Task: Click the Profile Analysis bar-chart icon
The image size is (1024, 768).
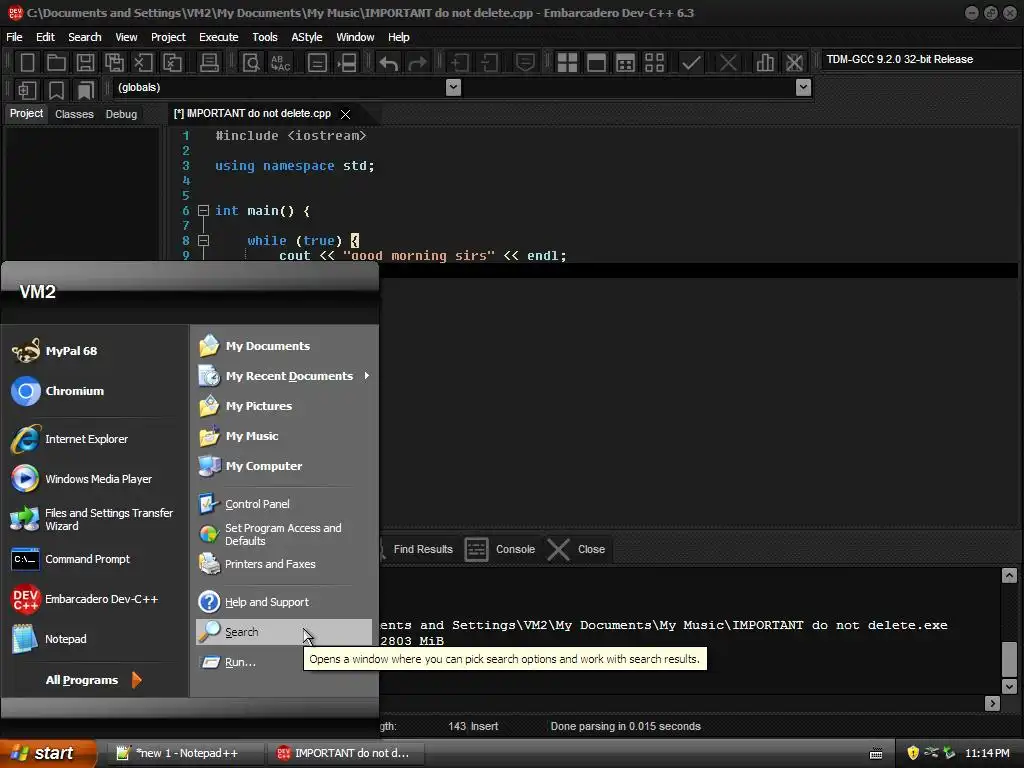Action: coord(765,63)
